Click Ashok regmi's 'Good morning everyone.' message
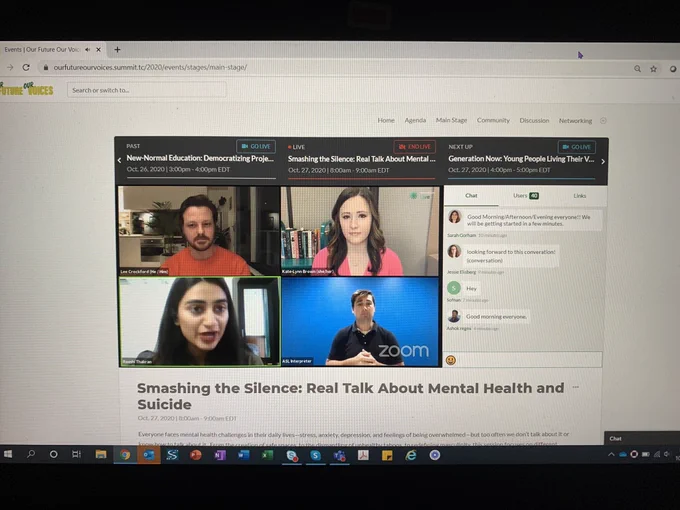 click(x=496, y=317)
